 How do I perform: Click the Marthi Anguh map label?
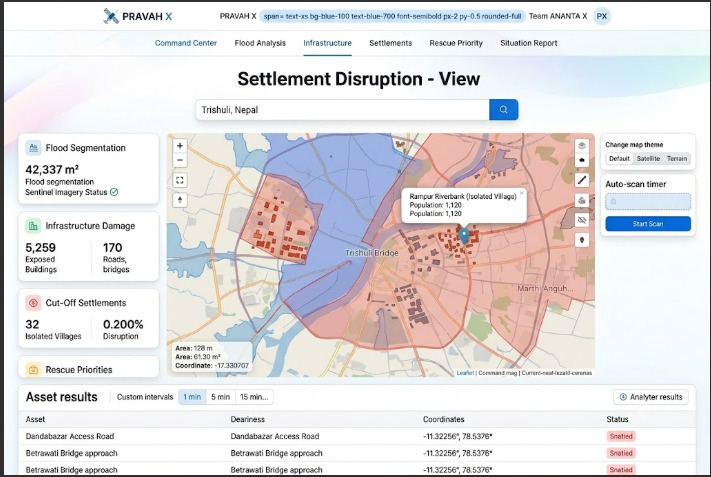pos(545,288)
